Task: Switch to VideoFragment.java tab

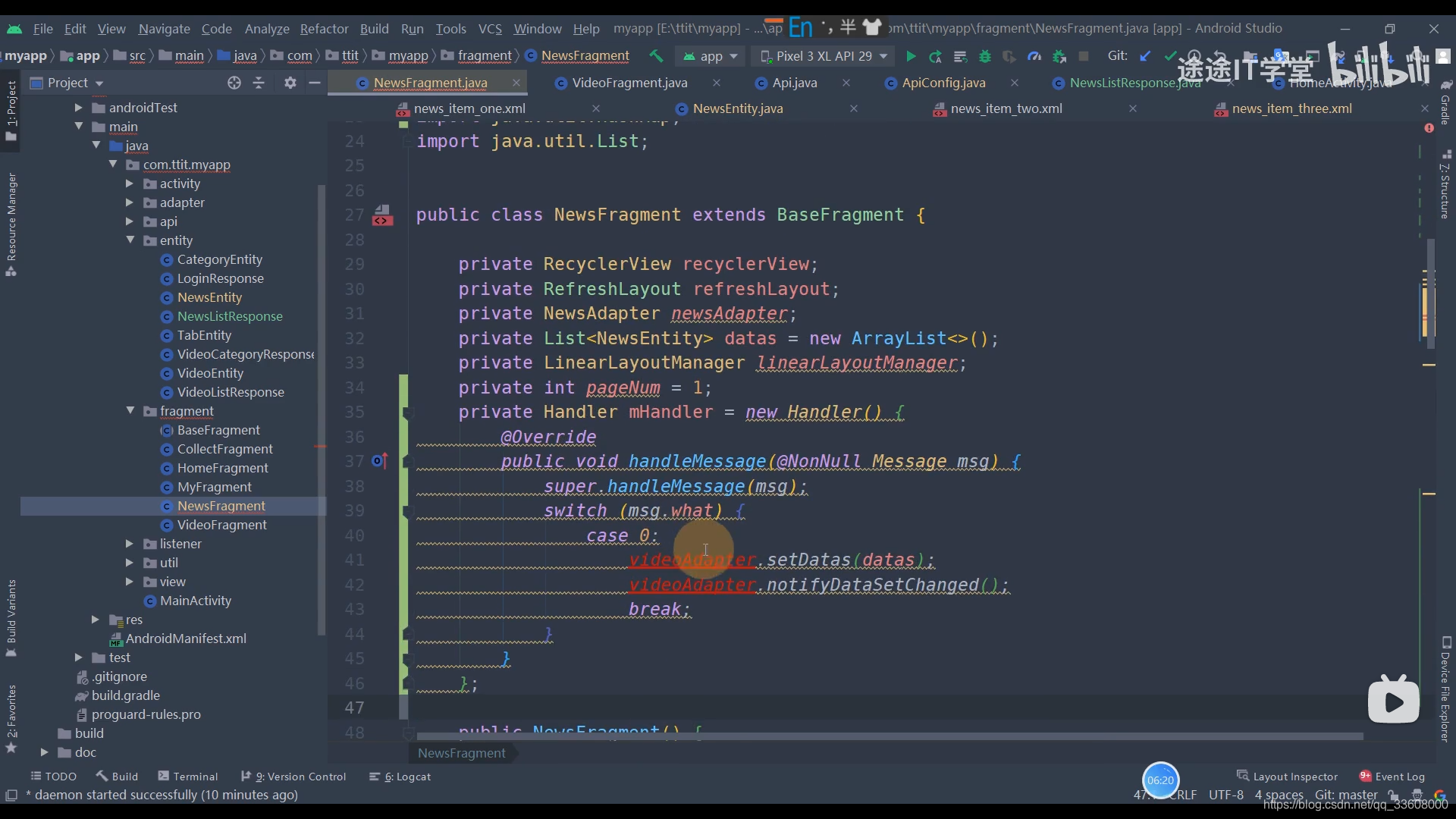Action: 629,83
